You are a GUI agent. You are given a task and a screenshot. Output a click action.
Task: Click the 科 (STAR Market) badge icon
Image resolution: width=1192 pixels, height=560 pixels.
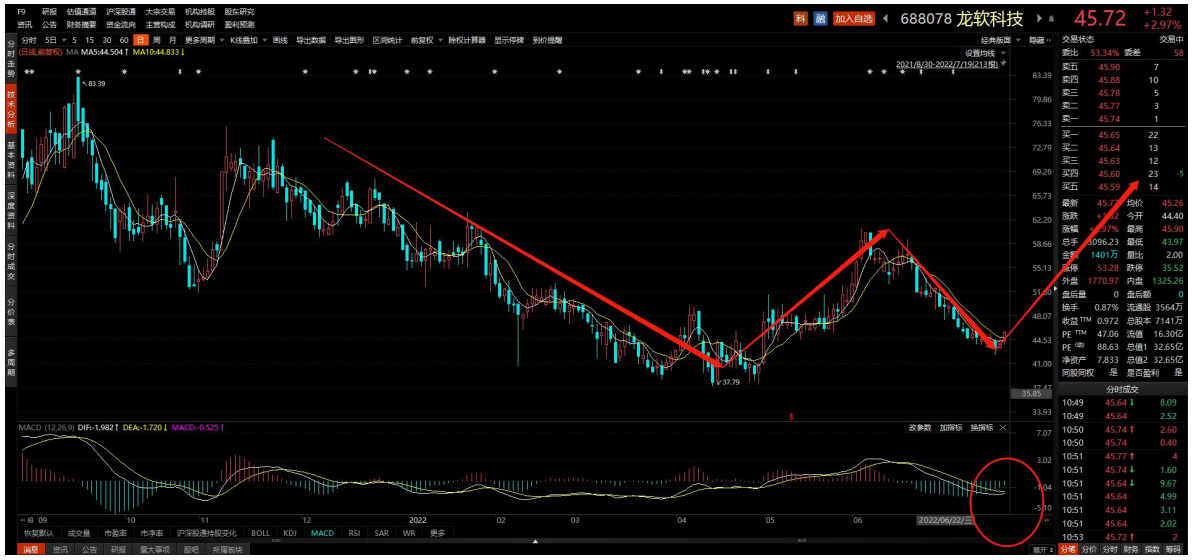pos(800,18)
